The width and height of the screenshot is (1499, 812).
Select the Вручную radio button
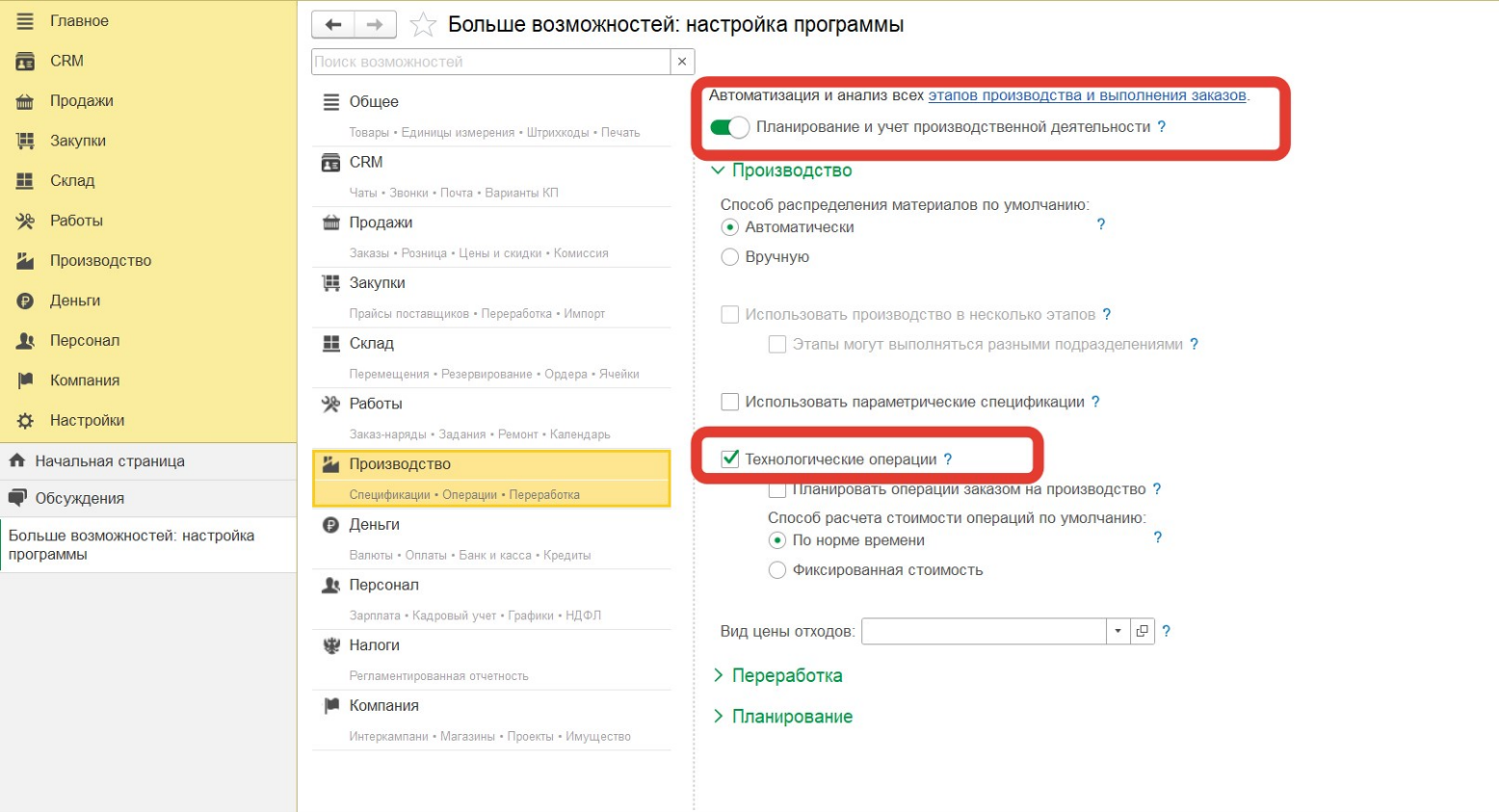pos(730,257)
